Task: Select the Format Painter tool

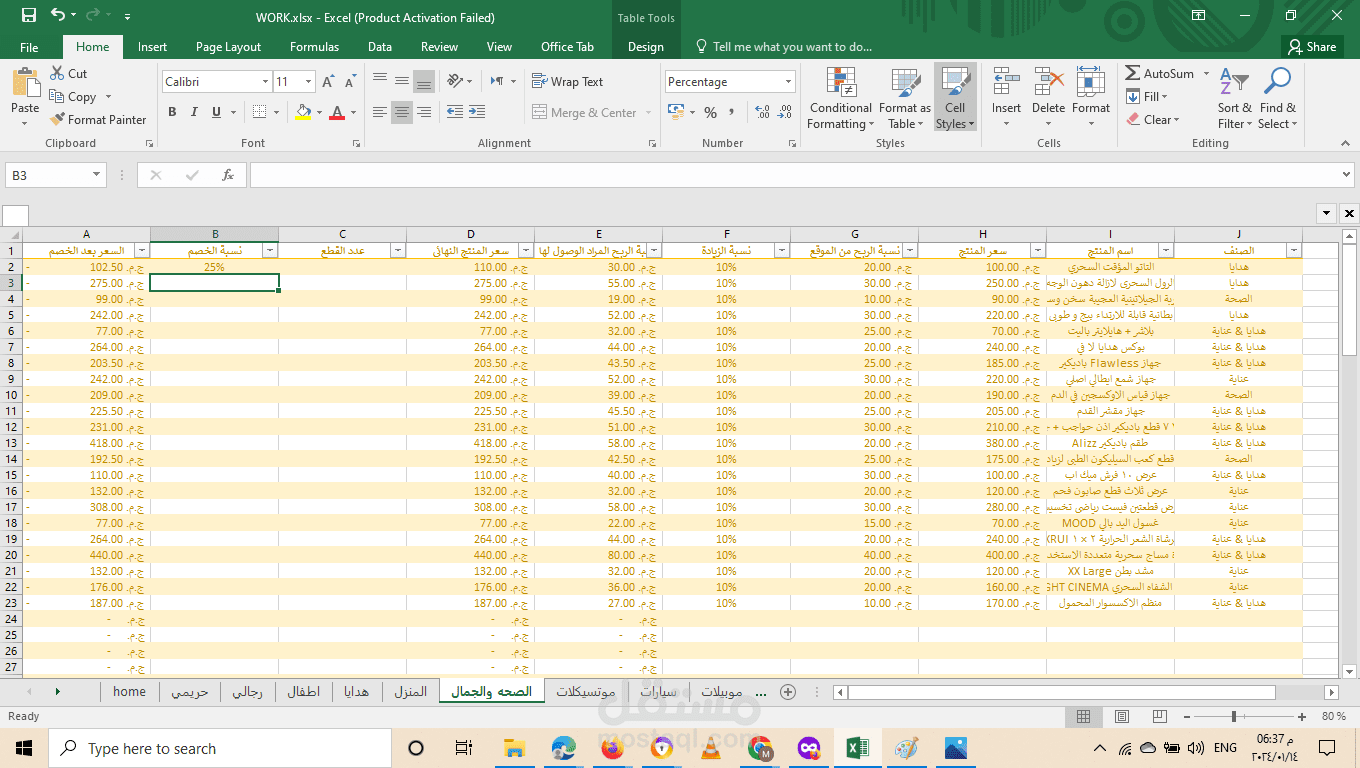Action: click(x=98, y=119)
